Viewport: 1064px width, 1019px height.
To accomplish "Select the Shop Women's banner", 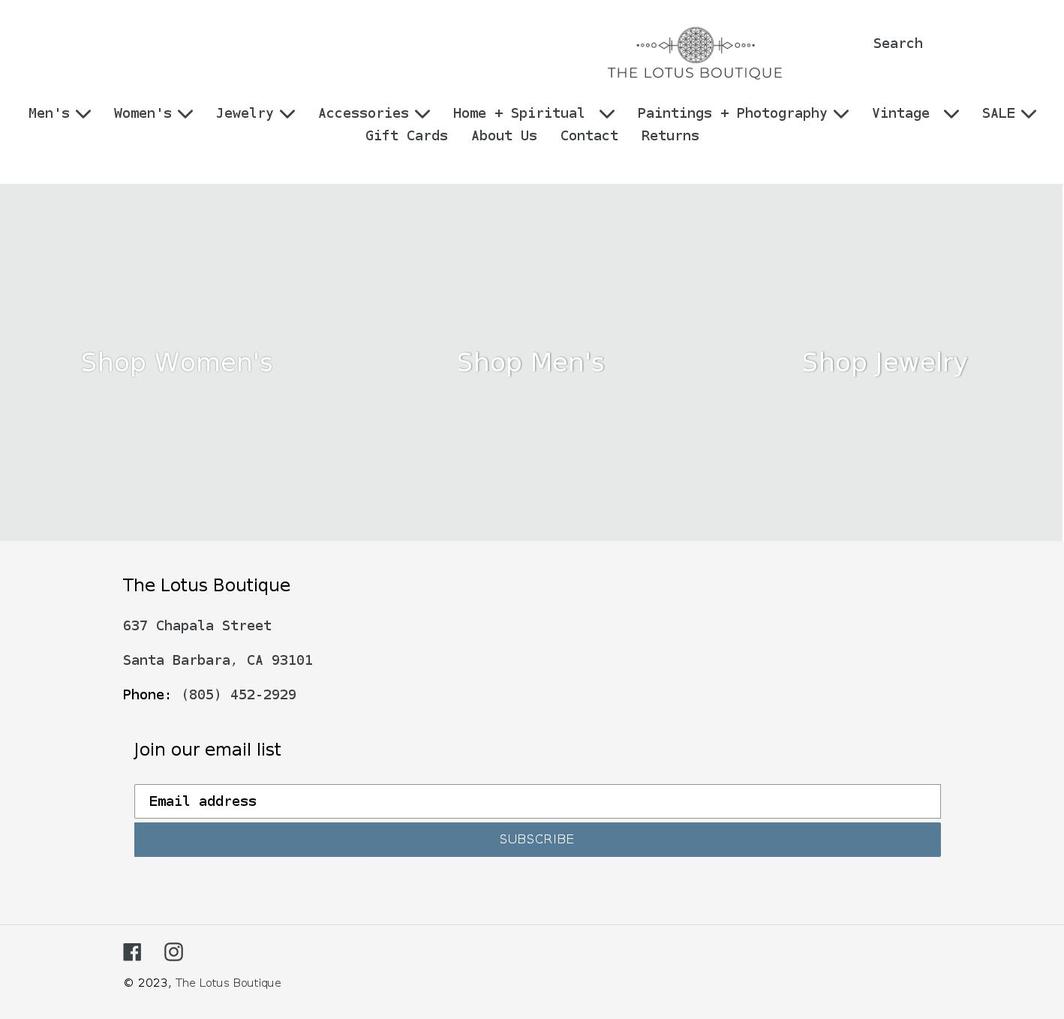I will click(x=177, y=362).
